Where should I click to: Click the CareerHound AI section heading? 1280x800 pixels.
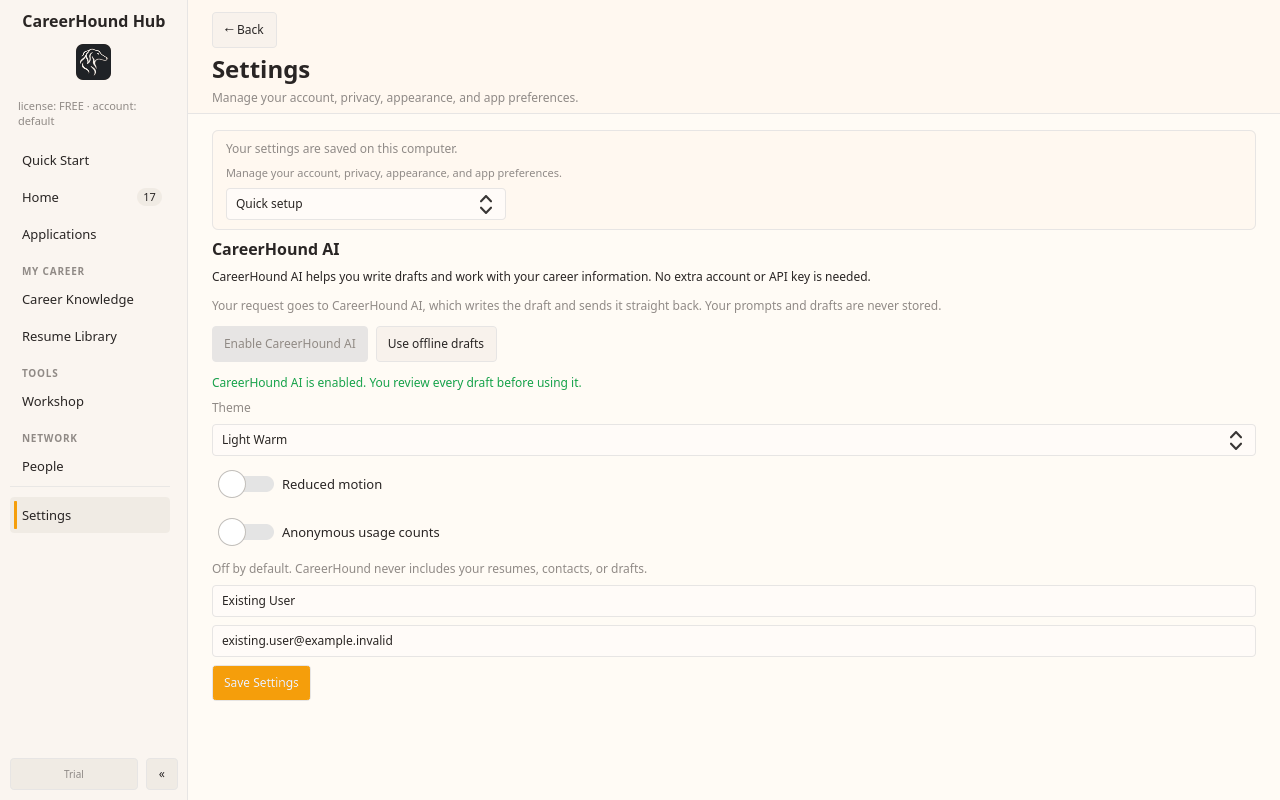276,249
